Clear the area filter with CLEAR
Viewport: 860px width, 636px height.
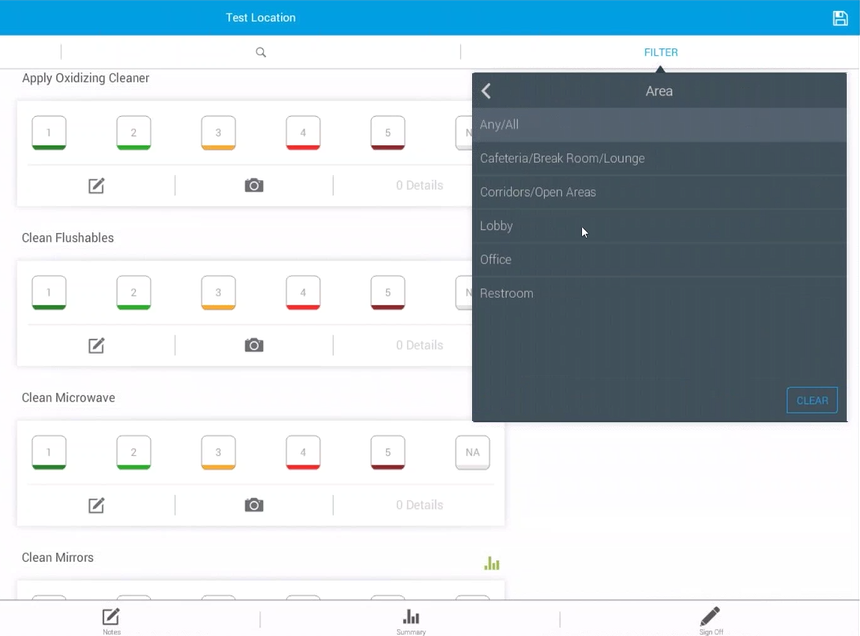812,400
